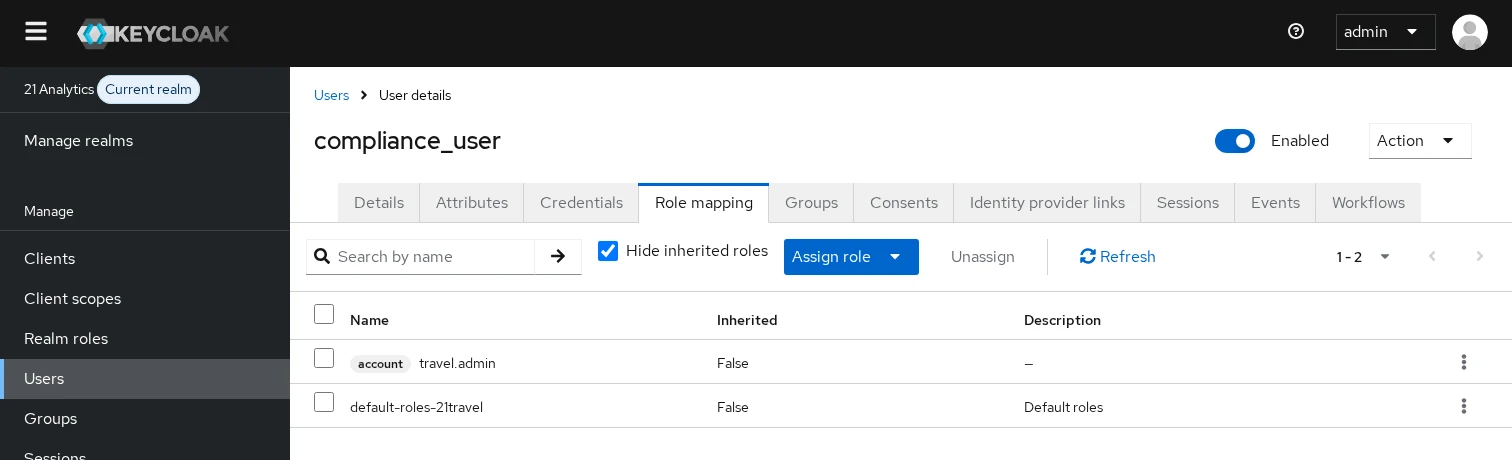
Task: Click the user avatar icon
Action: tap(1469, 32)
